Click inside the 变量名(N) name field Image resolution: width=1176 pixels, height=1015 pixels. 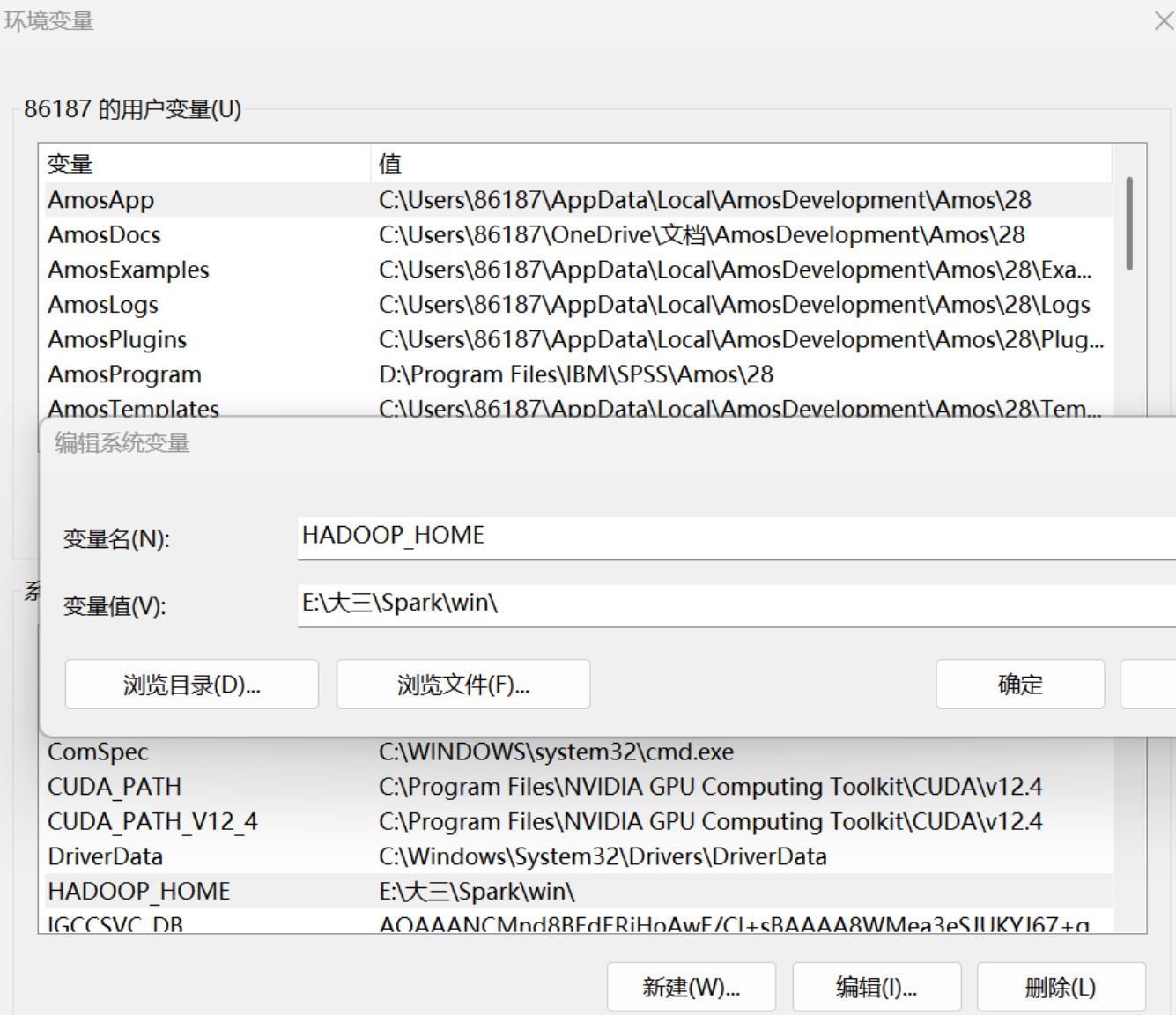pyautogui.click(x=617, y=535)
